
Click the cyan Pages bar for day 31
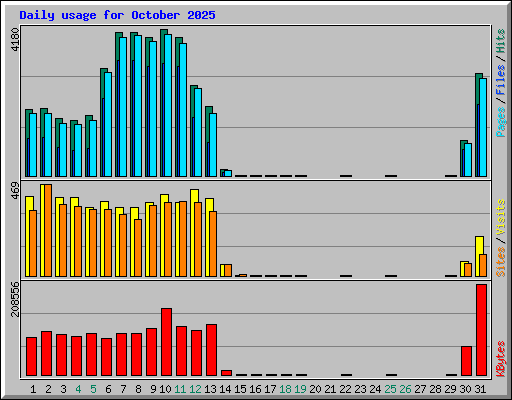483,127
